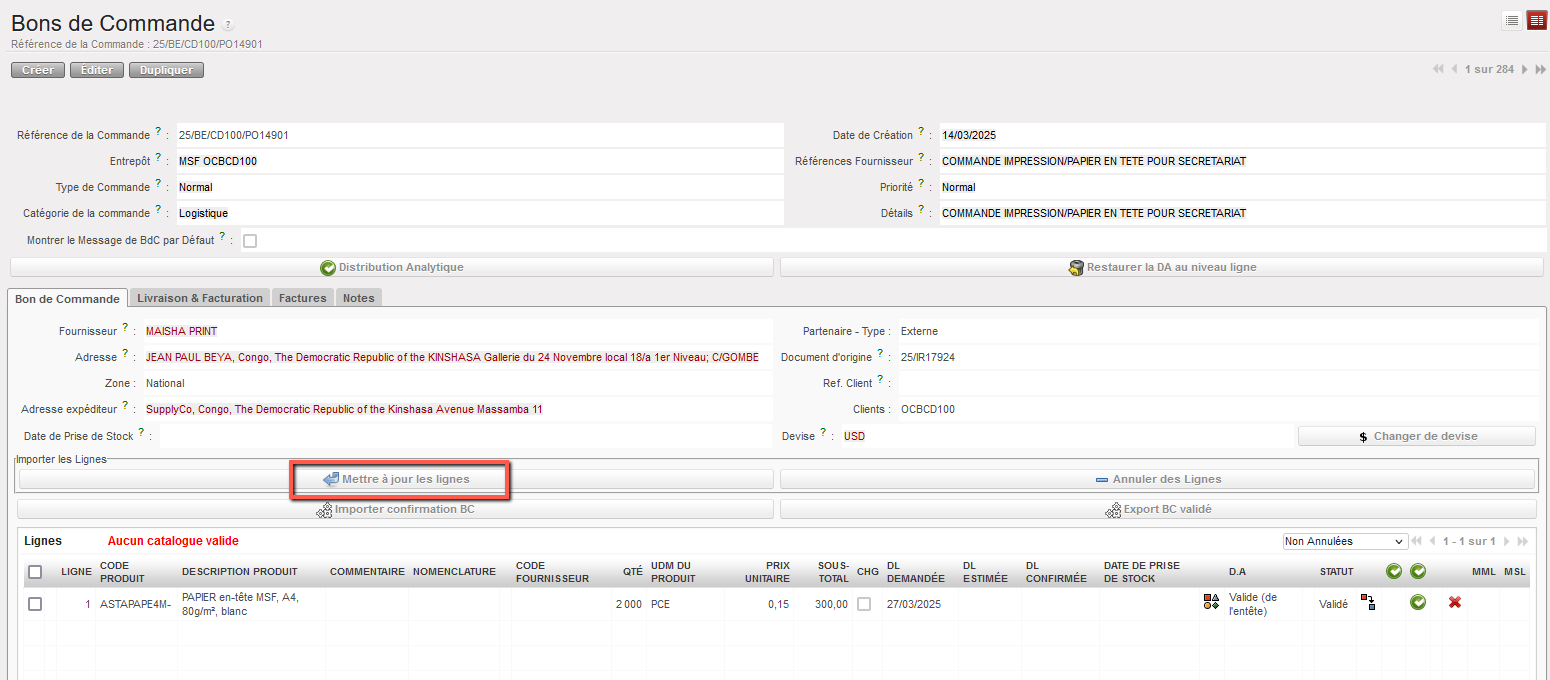Image resolution: width=1550 pixels, height=680 pixels.
Task: Click green checkmark on line 1 row
Action: tap(1417, 603)
